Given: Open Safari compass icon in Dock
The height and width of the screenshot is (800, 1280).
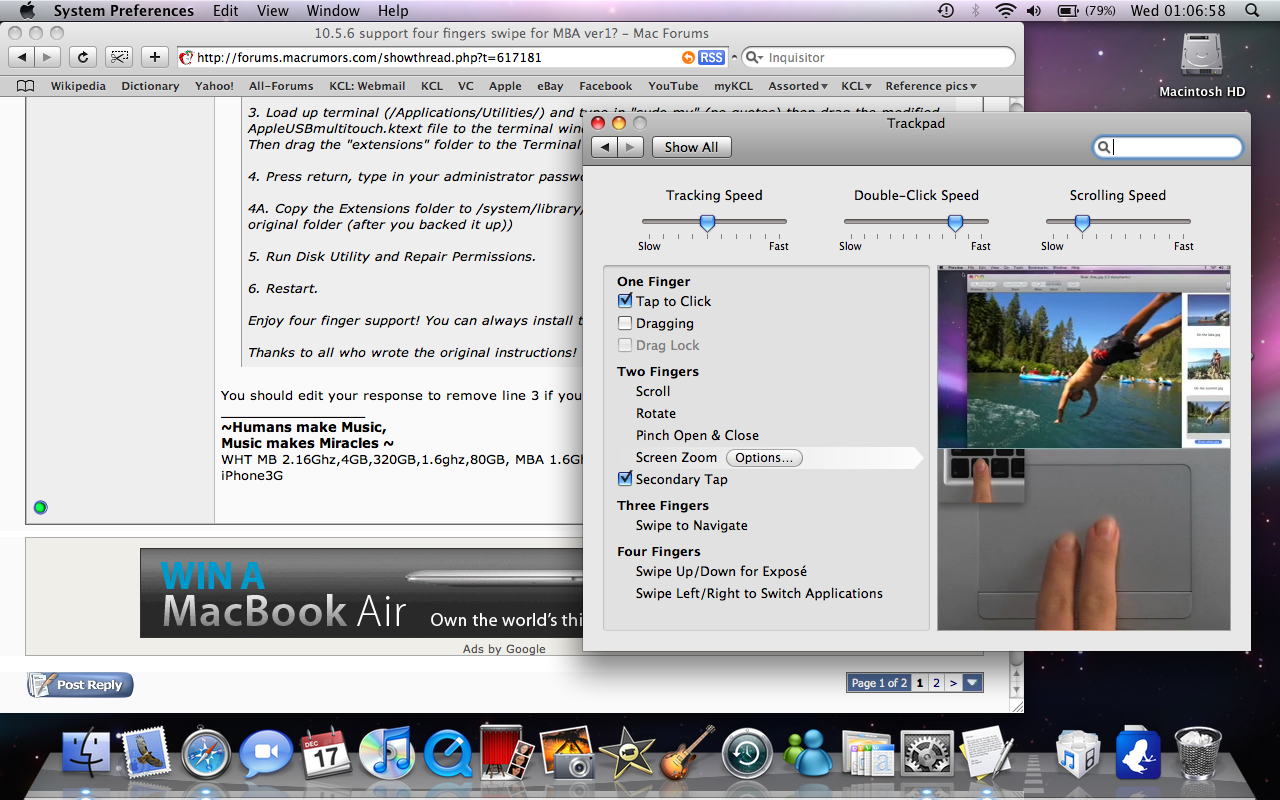Looking at the screenshot, I should tap(206, 754).
